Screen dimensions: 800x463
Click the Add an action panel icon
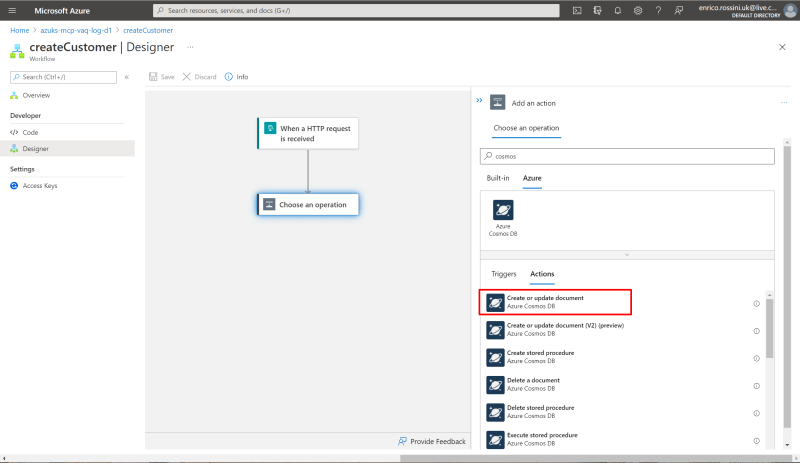pyautogui.click(x=497, y=102)
